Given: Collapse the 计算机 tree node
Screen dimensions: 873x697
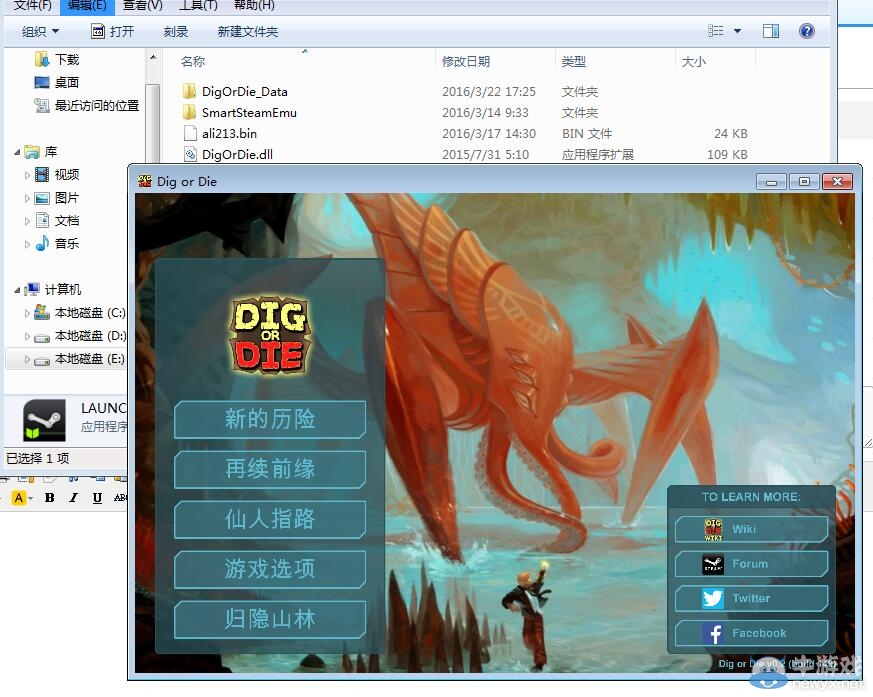Looking at the screenshot, I should (17, 290).
